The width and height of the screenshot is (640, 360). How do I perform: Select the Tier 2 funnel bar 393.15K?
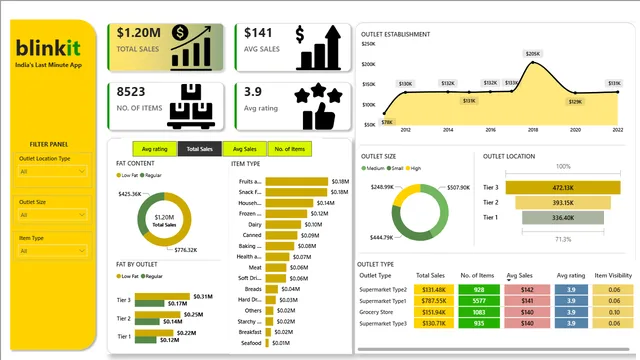coord(563,202)
